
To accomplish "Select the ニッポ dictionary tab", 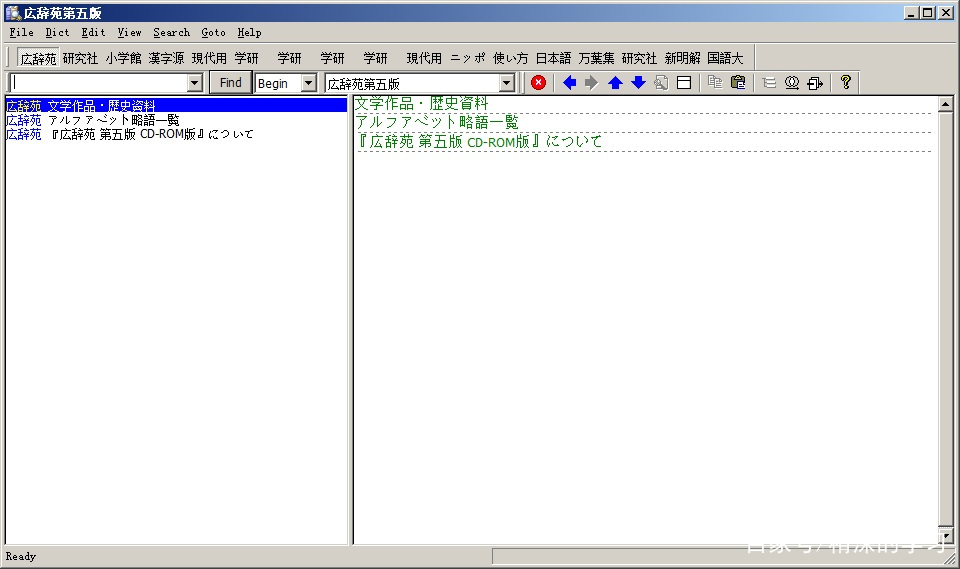I will pos(467,58).
